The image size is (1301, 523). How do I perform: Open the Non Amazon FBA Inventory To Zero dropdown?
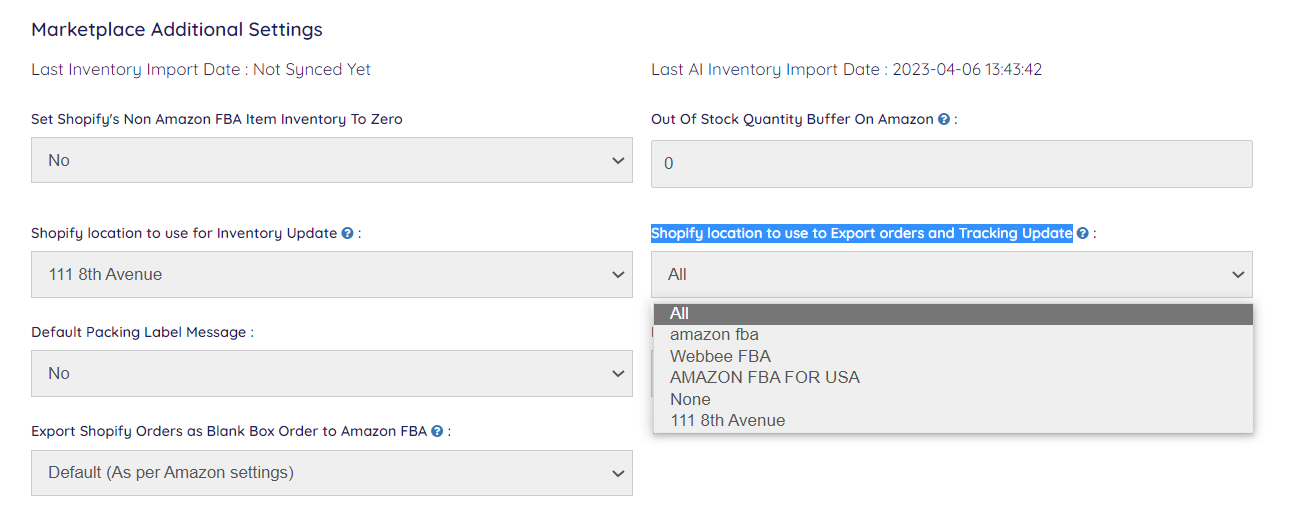331,160
